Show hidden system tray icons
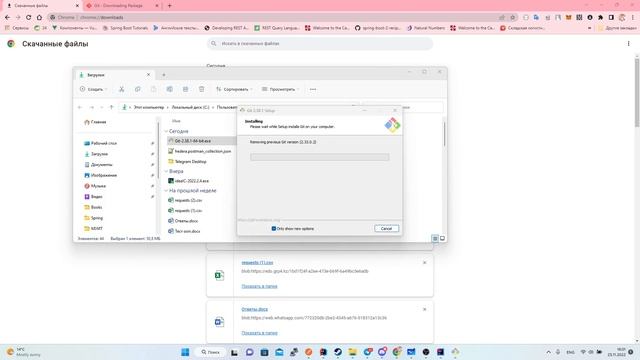The width and height of the screenshot is (640, 360). 548,352
